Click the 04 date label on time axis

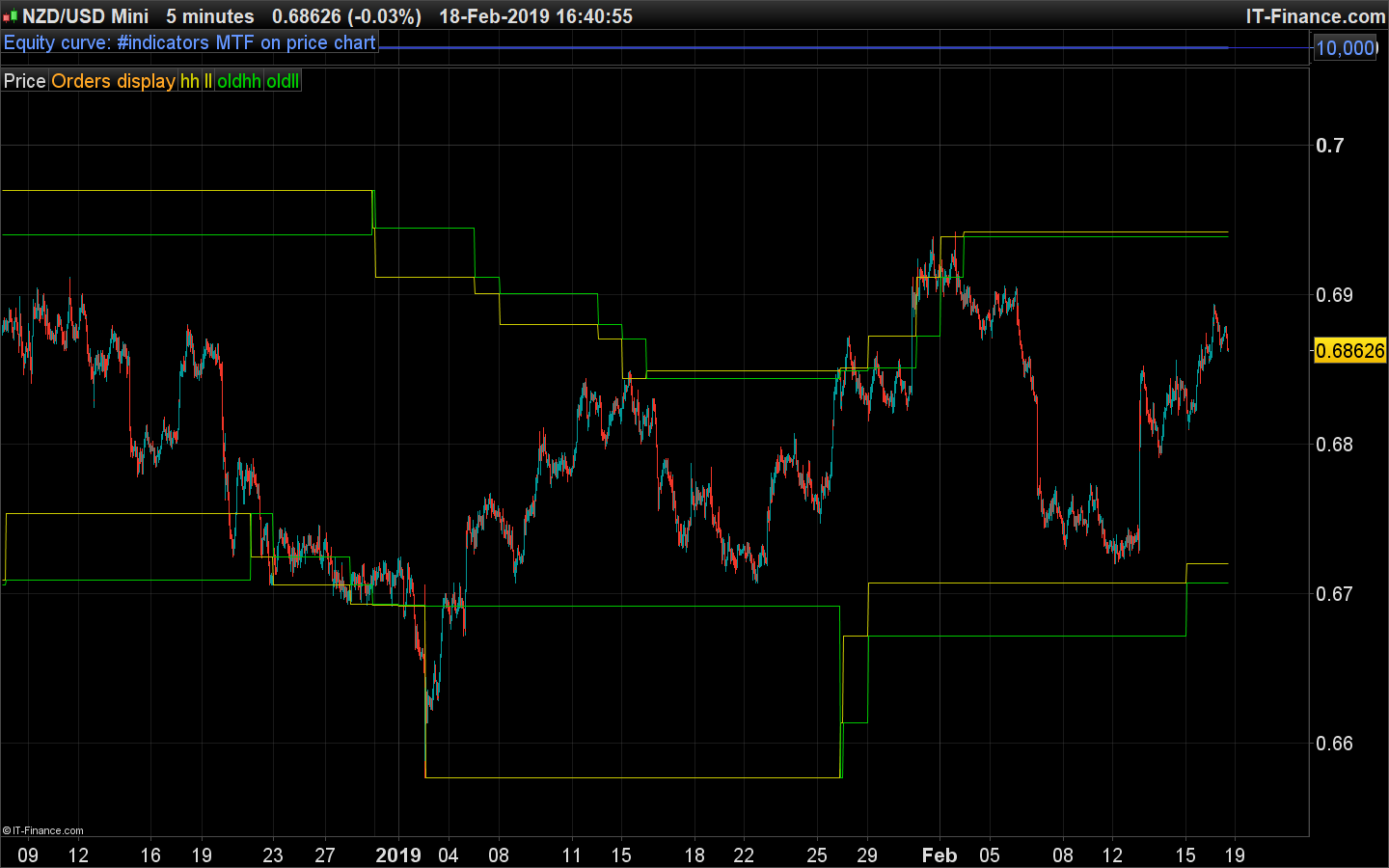[449, 855]
